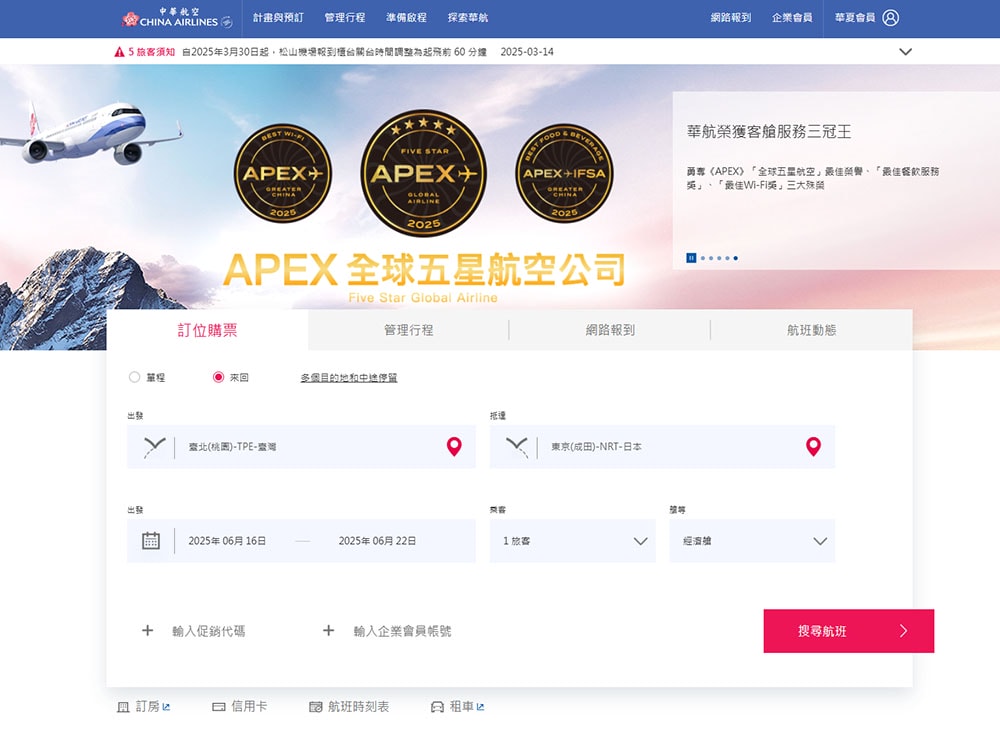Click the APEX IFSA Best Food badge
The height and width of the screenshot is (752, 1000).
[564, 173]
